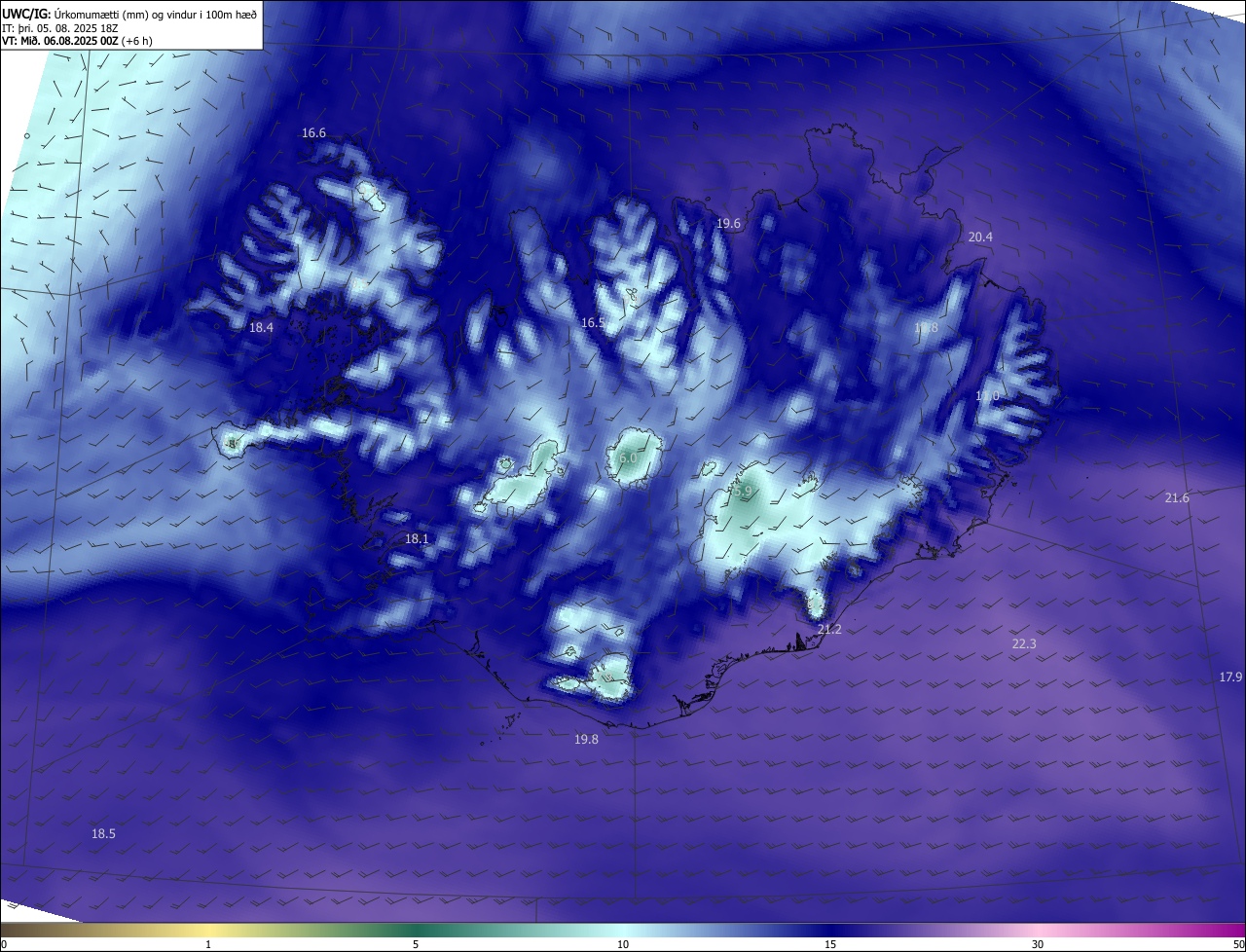Image resolution: width=1246 pixels, height=952 pixels.
Task: Click the 16.5 value label
Action: pos(593,322)
